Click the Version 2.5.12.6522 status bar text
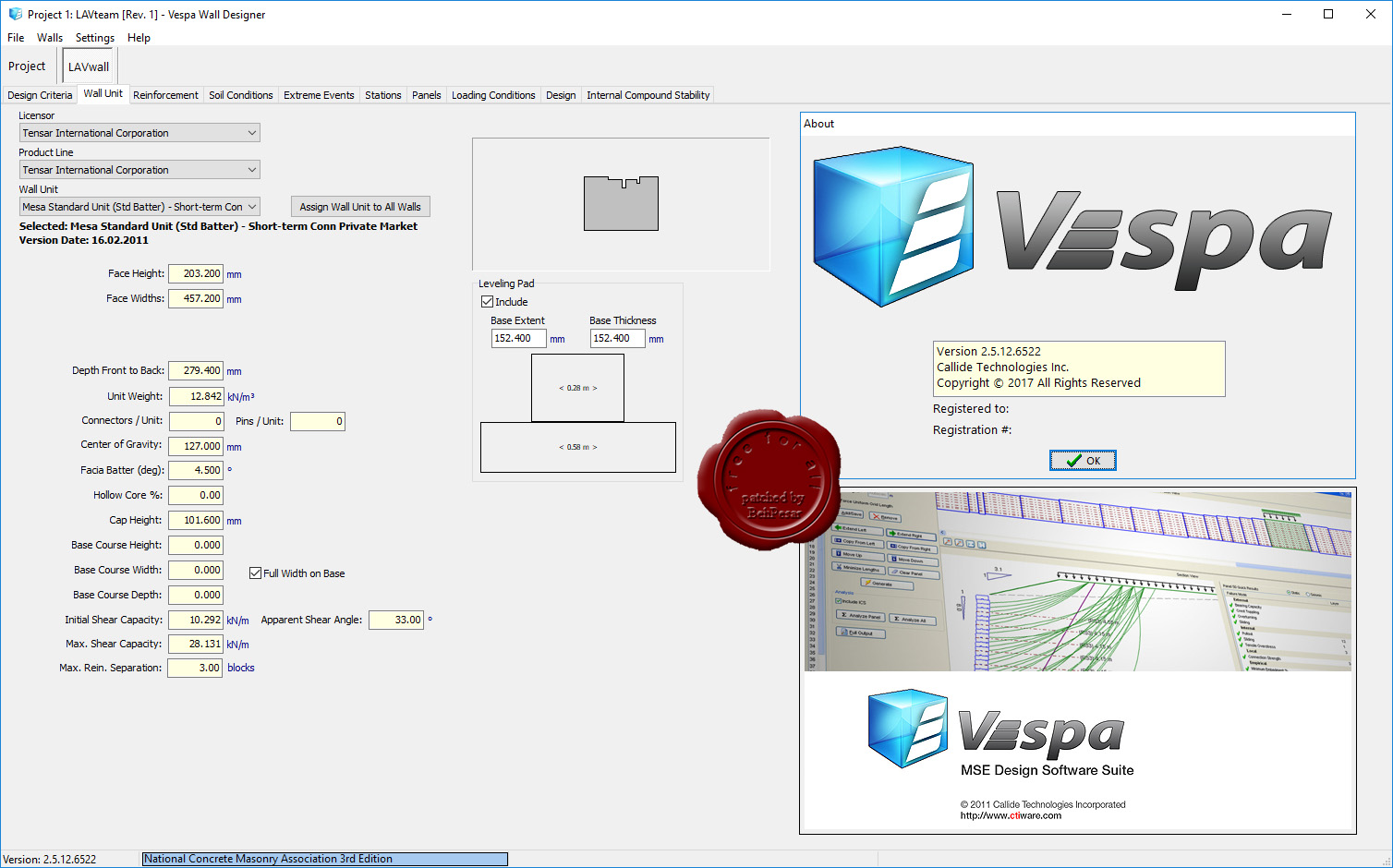The height and width of the screenshot is (868, 1393). (x=50, y=860)
